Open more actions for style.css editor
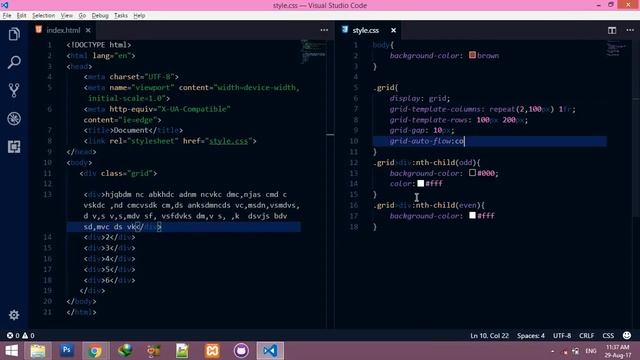Image resolution: width=640 pixels, height=360 pixels. tap(630, 30)
